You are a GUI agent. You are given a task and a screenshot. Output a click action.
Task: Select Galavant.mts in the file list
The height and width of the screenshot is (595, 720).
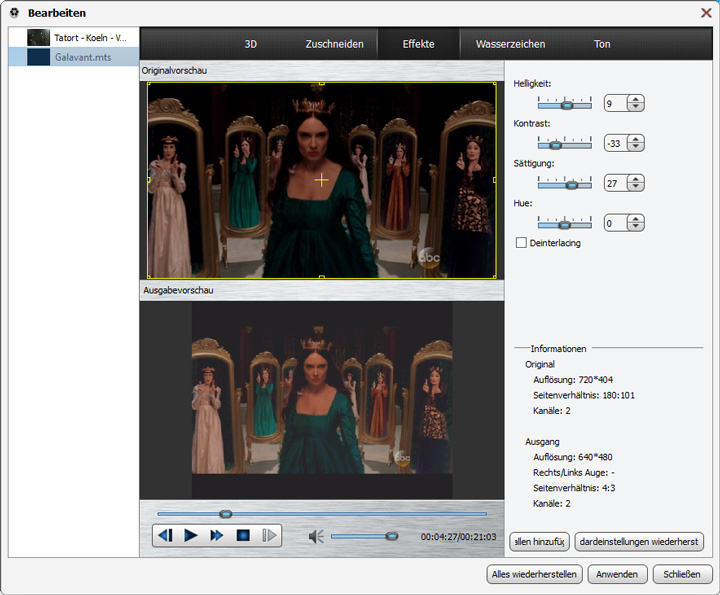[x=74, y=57]
